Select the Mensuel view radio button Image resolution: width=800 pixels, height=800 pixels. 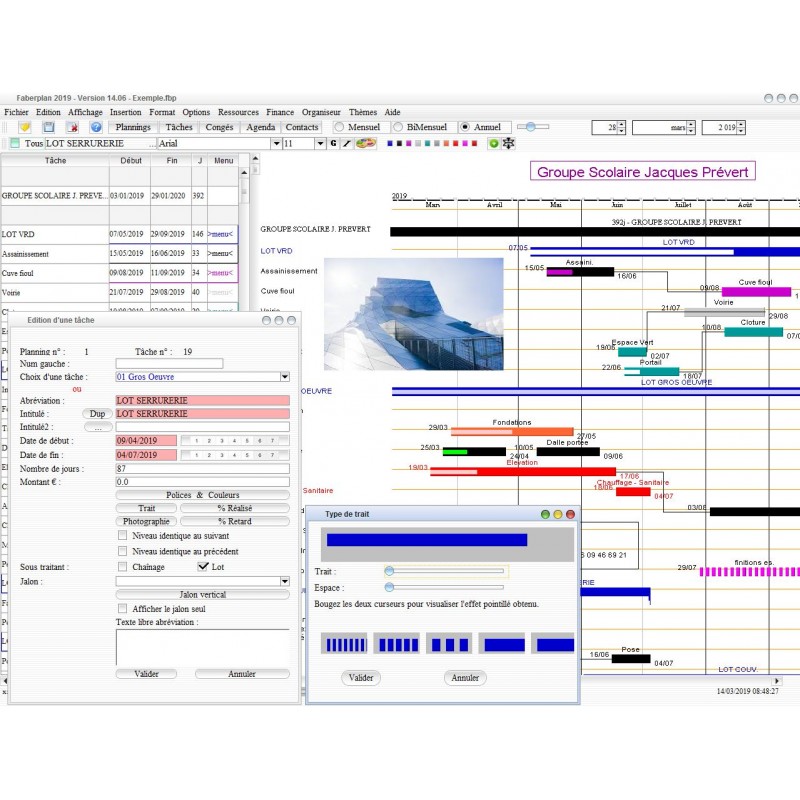tap(339, 127)
